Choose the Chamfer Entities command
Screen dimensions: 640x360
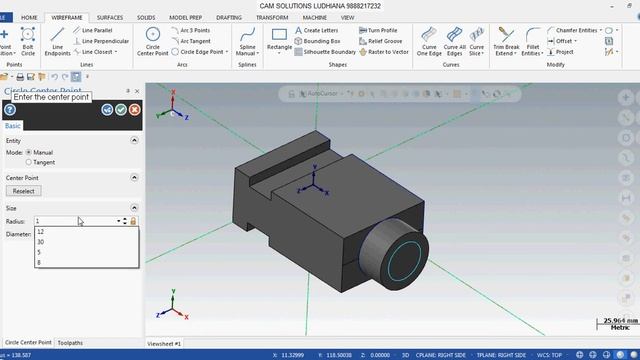tap(572, 30)
